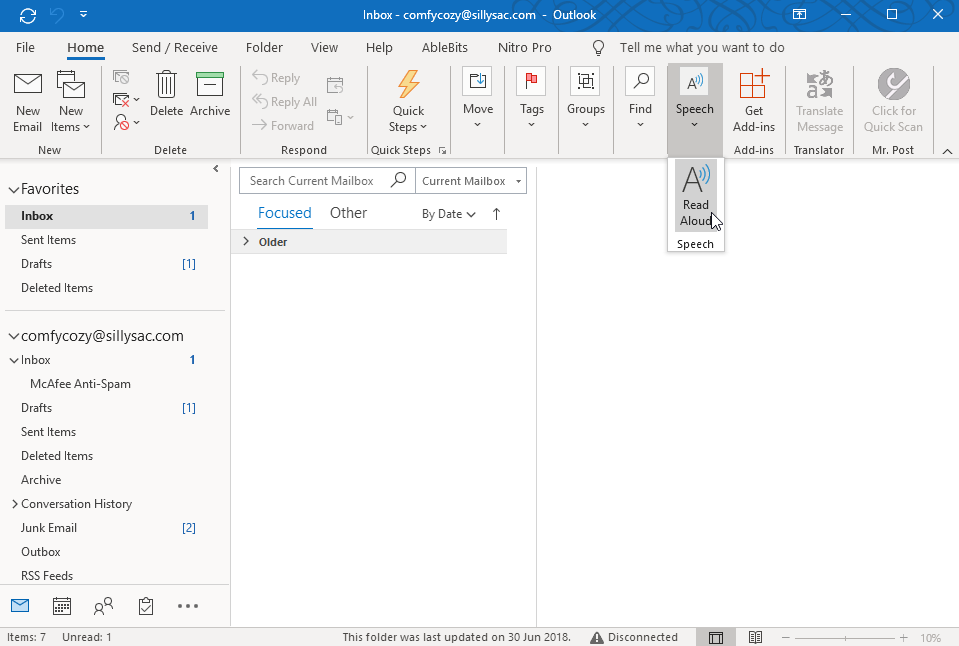959x646 pixels.
Task: Switch to Calendar view in navigation bar
Action: (61, 606)
